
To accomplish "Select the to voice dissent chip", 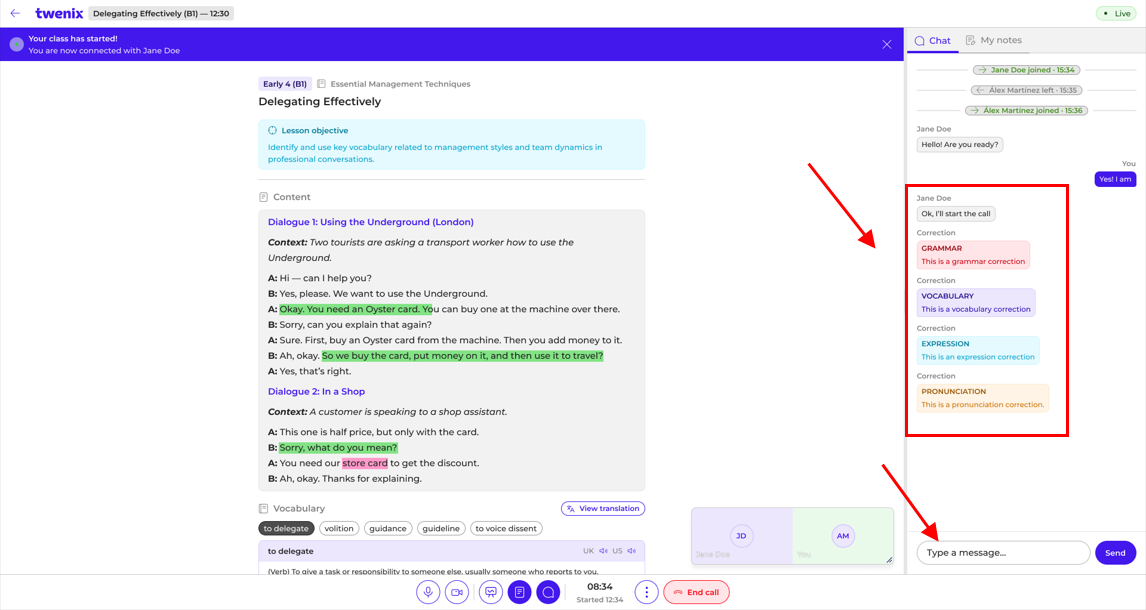I will (x=506, y=528).
